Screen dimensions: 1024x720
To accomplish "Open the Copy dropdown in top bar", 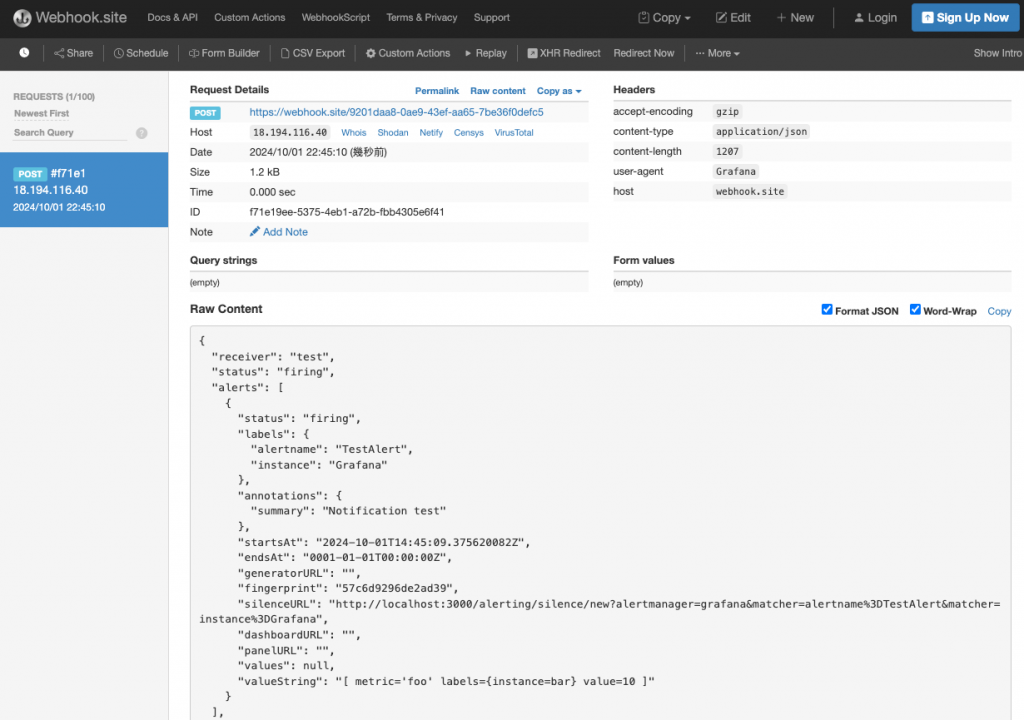I will (665, 18).
